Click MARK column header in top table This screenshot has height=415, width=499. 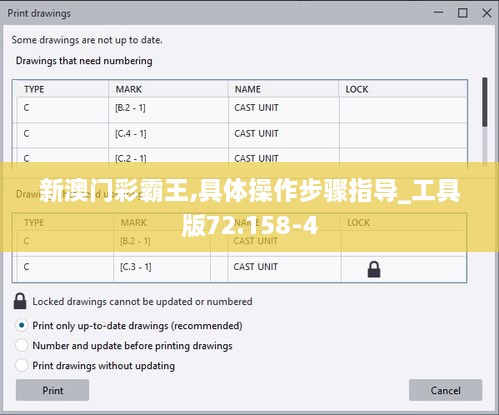[x=129, y=89]
